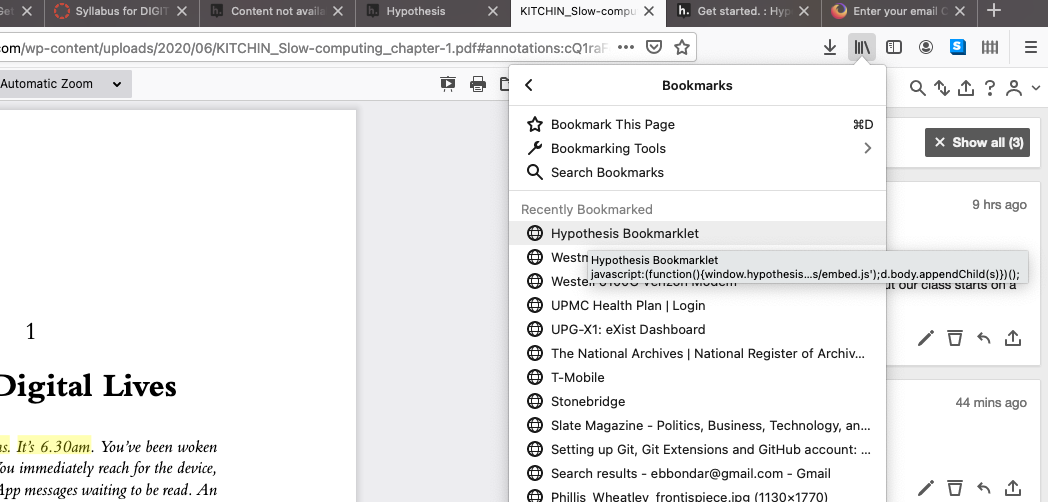Open the Firefox Downloads panel icon

pyautogui.click(x=829, y=47)
